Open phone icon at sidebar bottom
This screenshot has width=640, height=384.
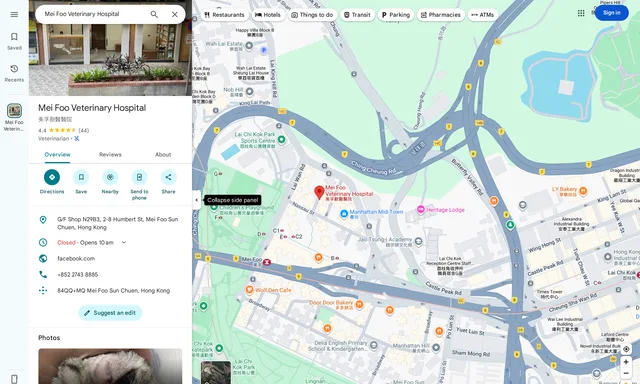click(x=14, y=379)
